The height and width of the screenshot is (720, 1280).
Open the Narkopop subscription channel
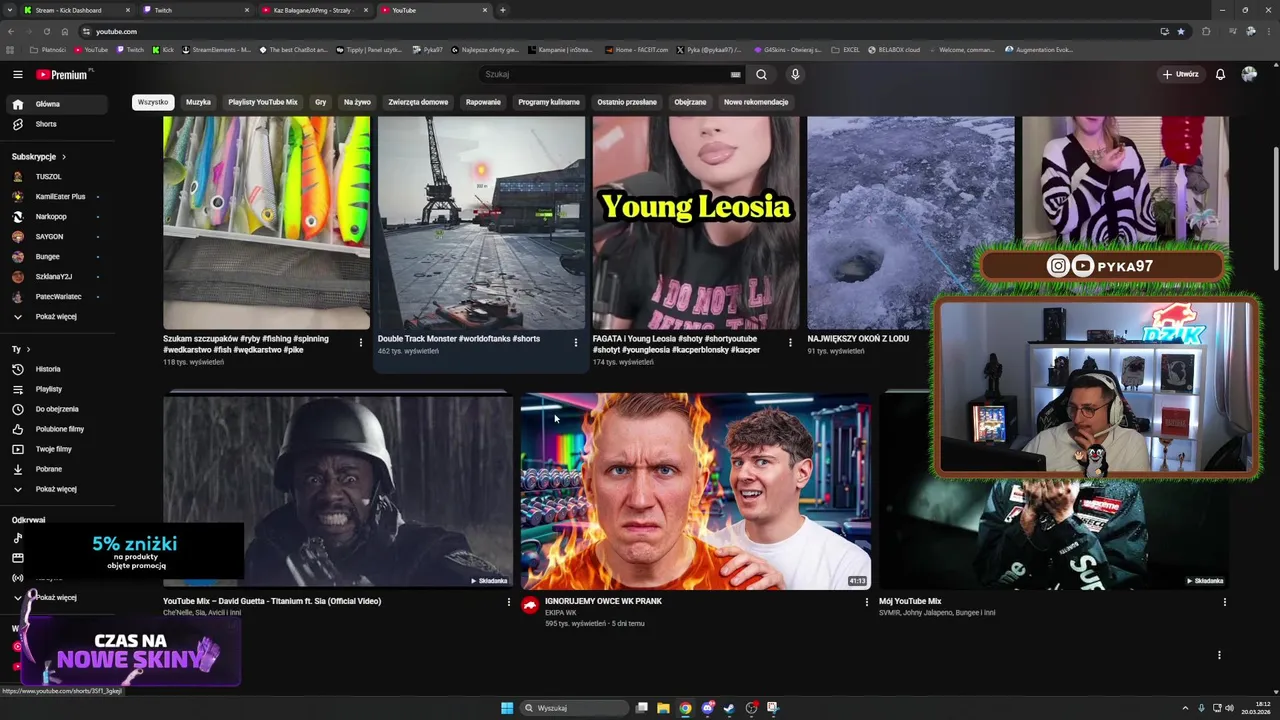(56, 217)
